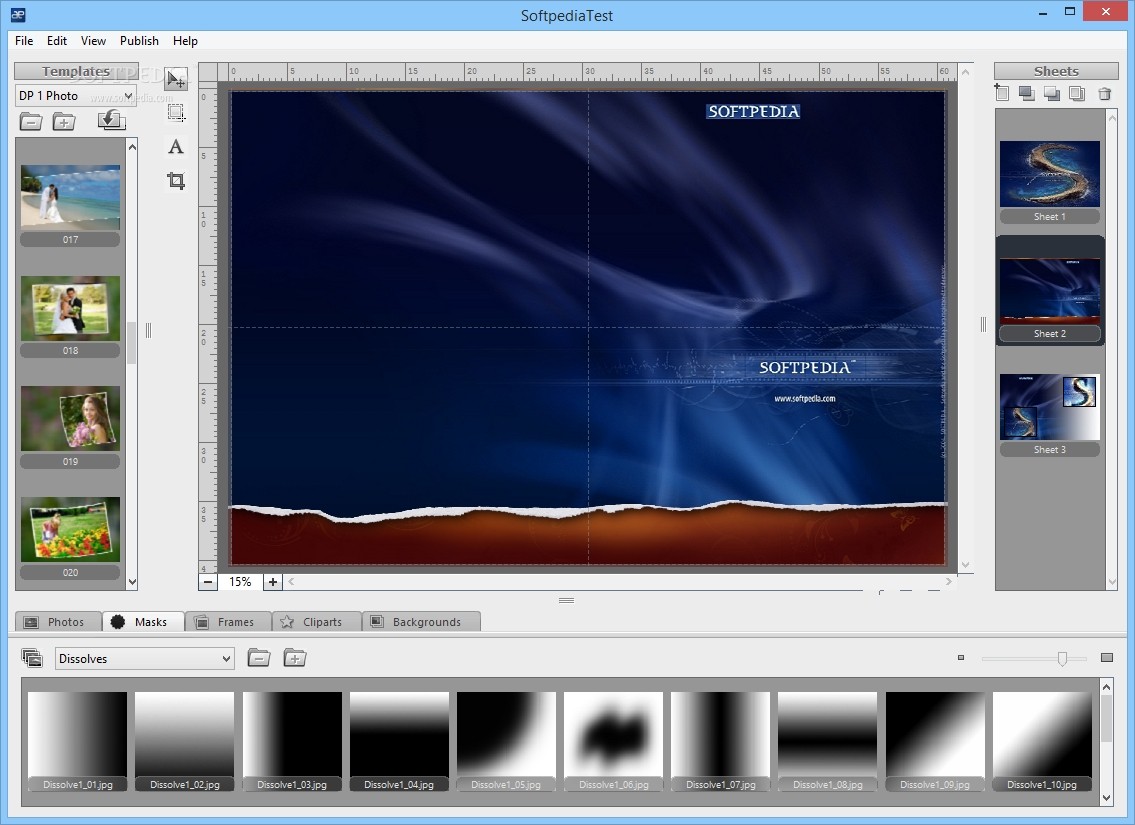This screenshot has width=1135, height=825.
Task: Open the View menu
Action: click(93, 41)
